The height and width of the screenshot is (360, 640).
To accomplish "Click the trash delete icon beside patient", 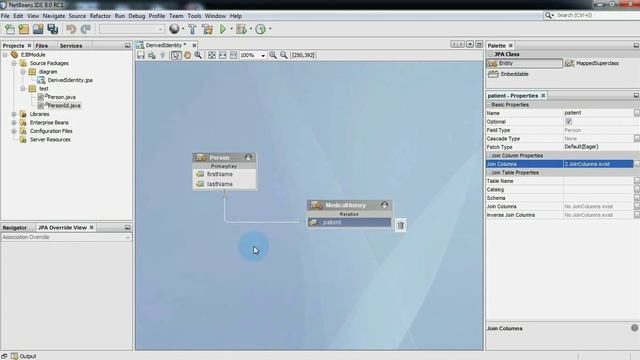I will pyautogui.click(x=400, y=225).
